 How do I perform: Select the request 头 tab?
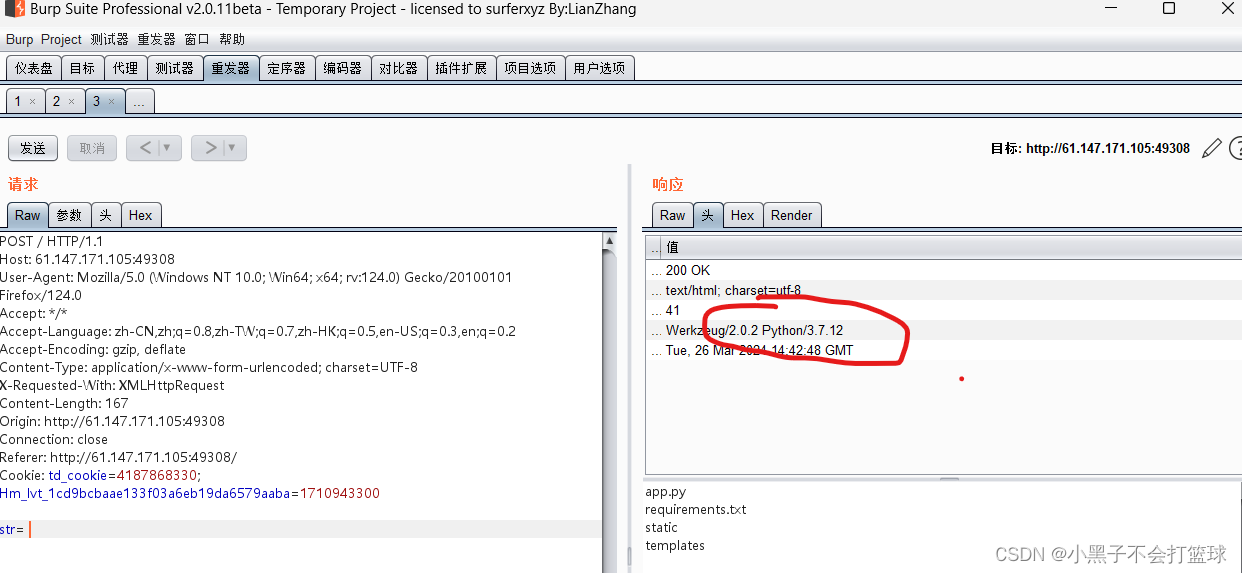106,215
